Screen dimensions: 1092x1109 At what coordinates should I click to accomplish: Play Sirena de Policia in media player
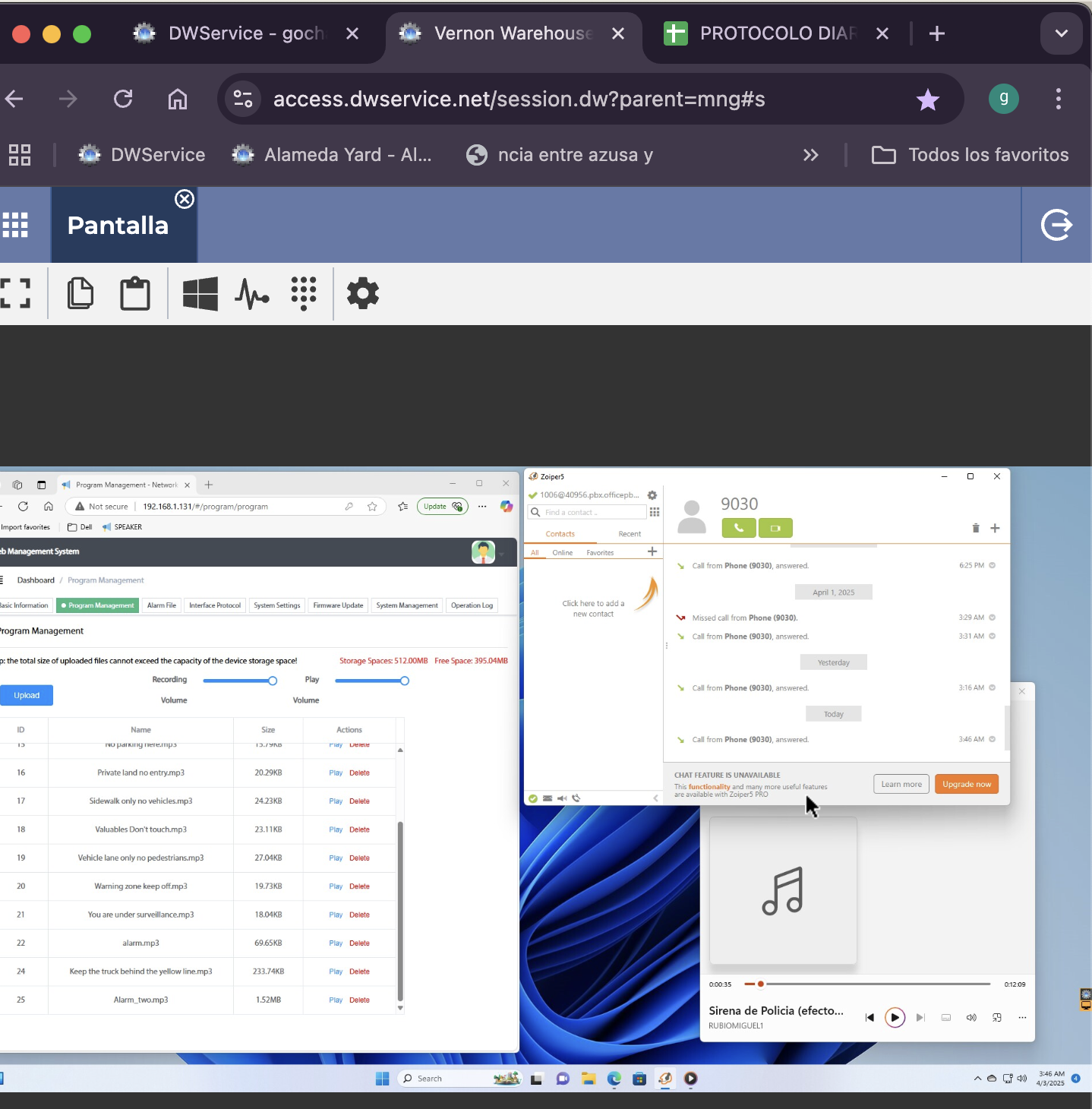coord(895,1017)
